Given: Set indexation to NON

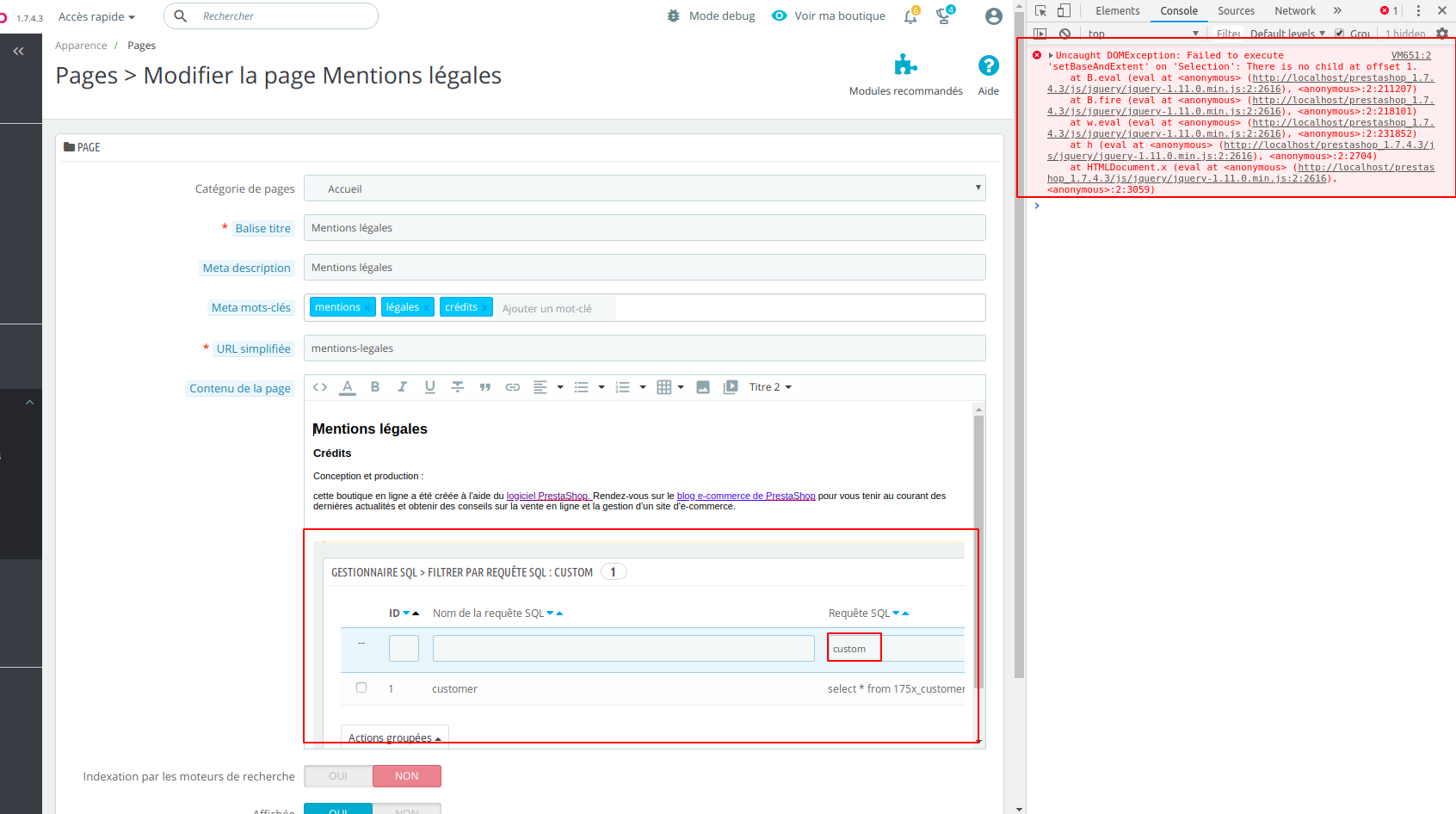Looking at the screenshot, I should click(x=407, y=776).
